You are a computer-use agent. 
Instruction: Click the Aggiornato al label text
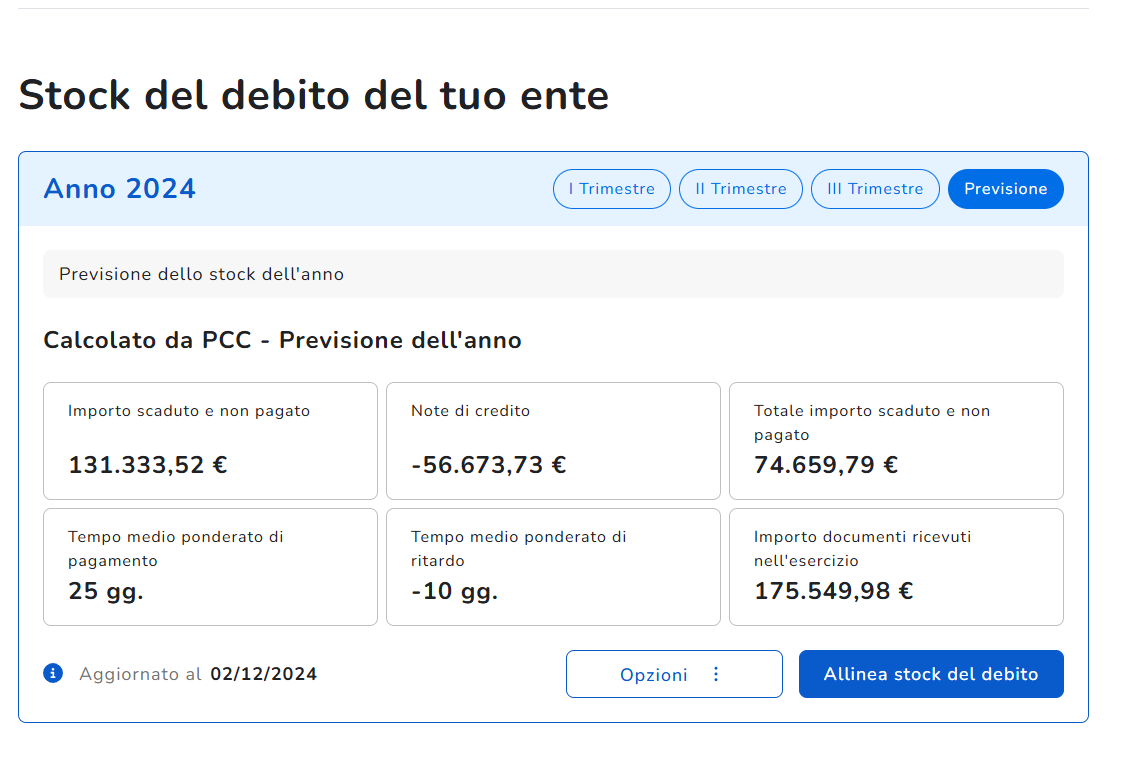point(140,674)
